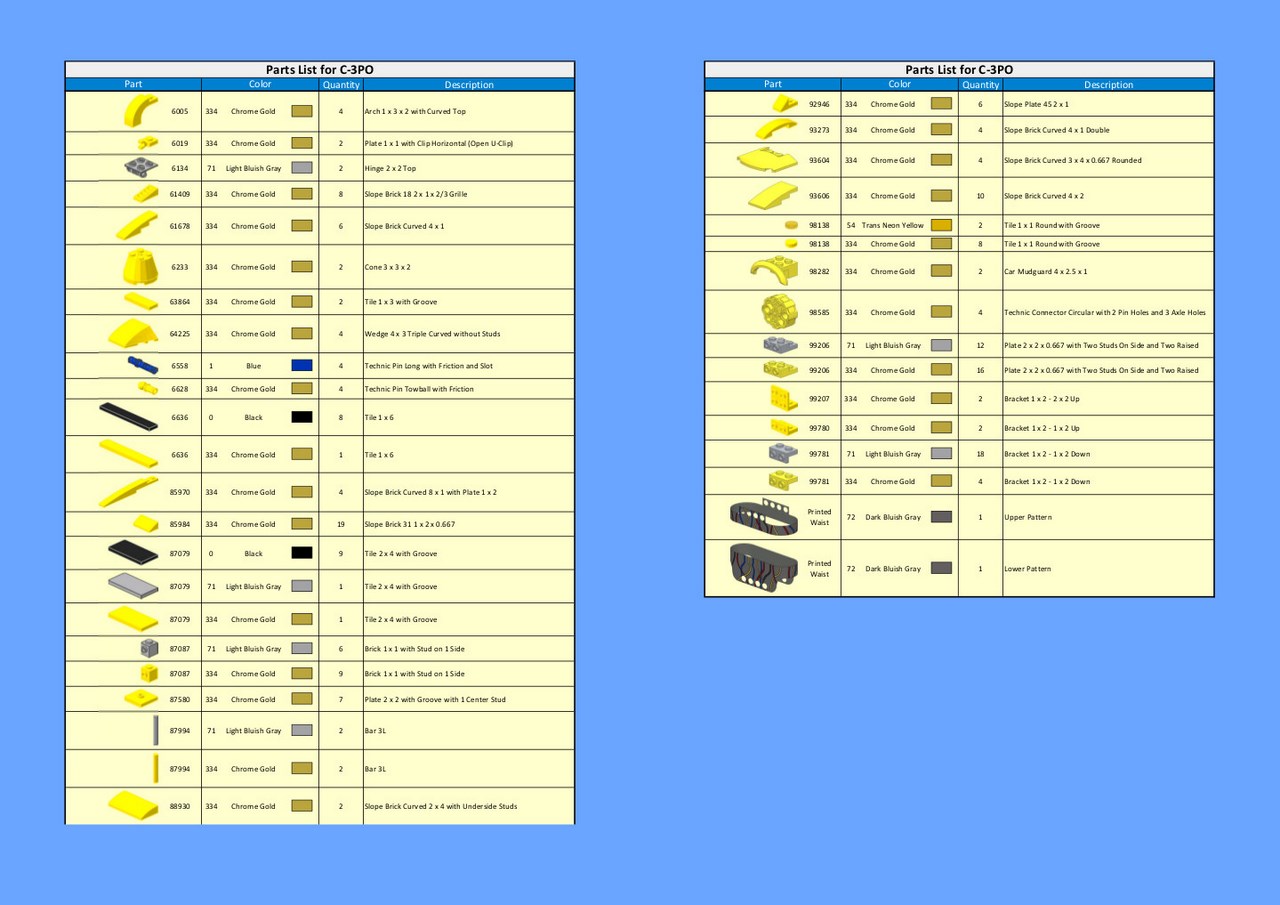Select the Slope Brick Curved 8x1 part image

pyautogui.click(x=129, y=491)
